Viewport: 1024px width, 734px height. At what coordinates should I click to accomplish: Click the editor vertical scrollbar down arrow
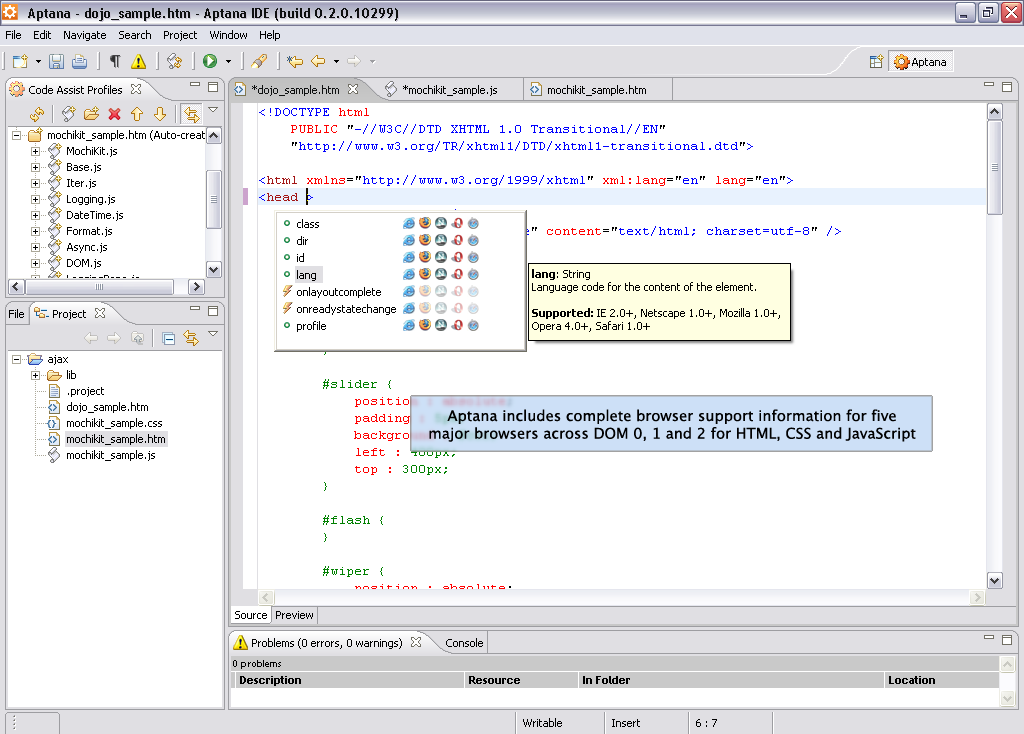pos(994,580)
